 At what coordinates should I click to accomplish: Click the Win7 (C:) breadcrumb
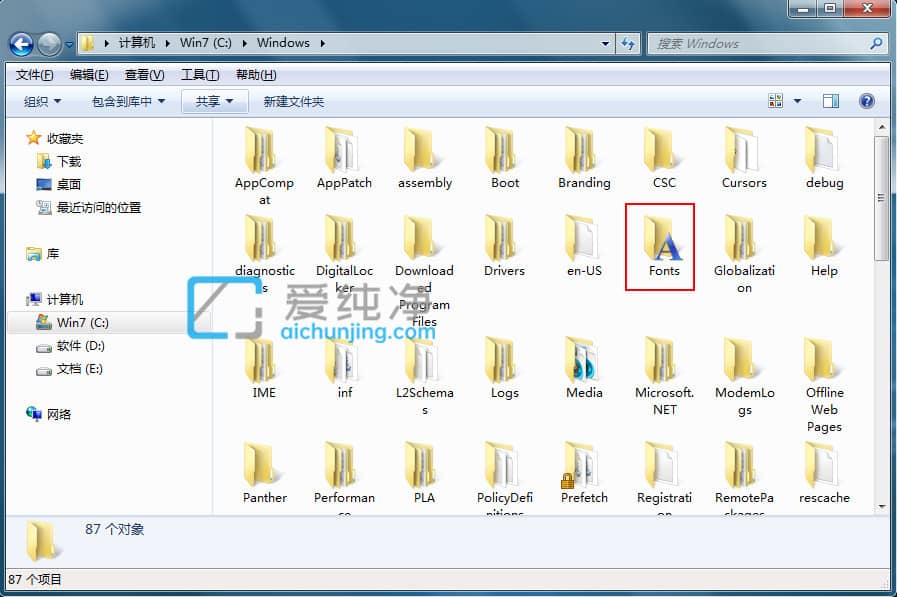tap(206, 43)
